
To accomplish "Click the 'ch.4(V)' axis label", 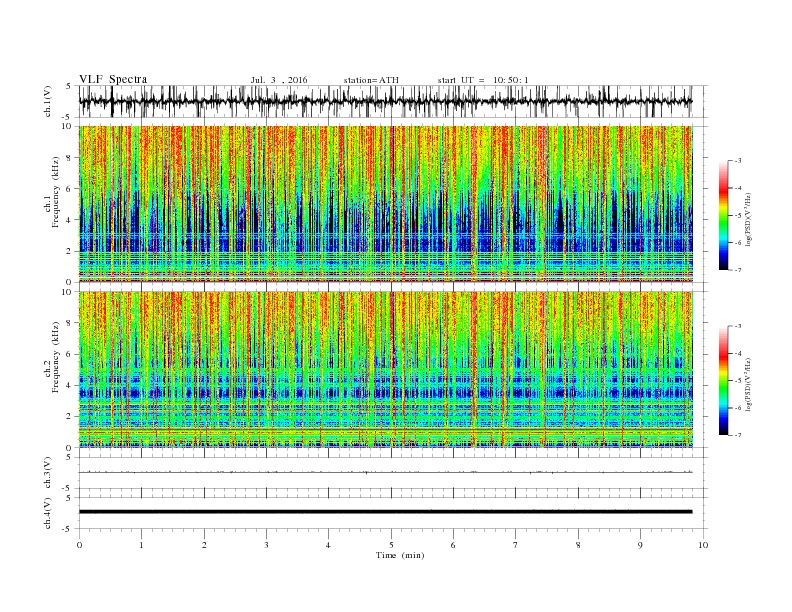I will point(48,513).
